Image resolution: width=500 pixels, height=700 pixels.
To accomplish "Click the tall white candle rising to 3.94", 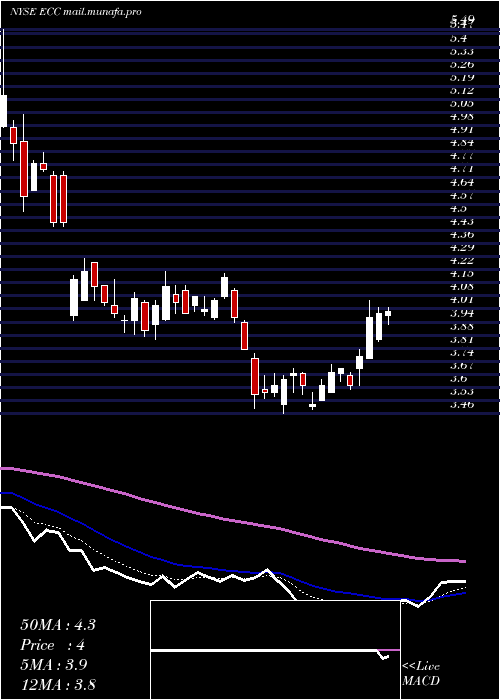I will [x=370, y=338].
